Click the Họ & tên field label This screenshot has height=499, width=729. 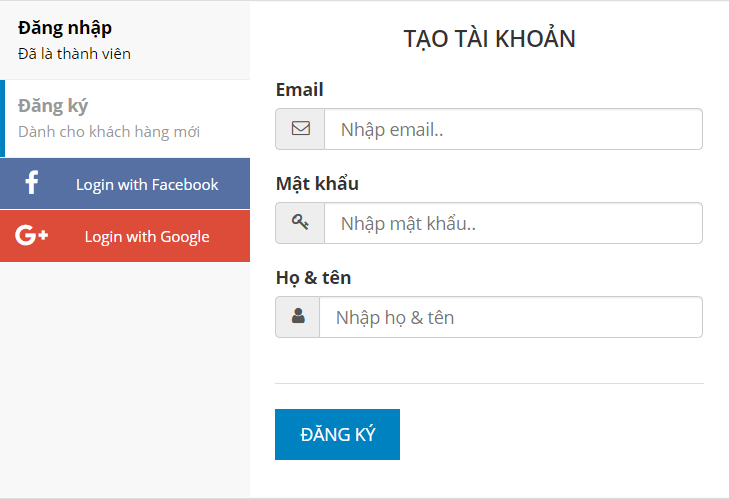[313, 278]
